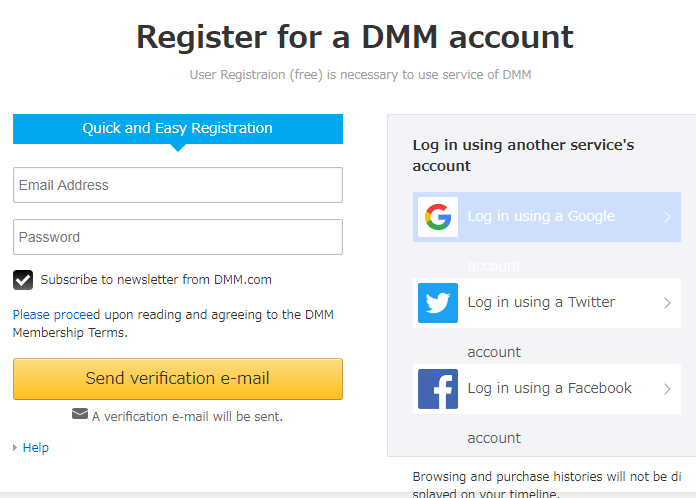696x498 pixels.
Task: Click the Register for a DMM account heading
Action: 354,37
